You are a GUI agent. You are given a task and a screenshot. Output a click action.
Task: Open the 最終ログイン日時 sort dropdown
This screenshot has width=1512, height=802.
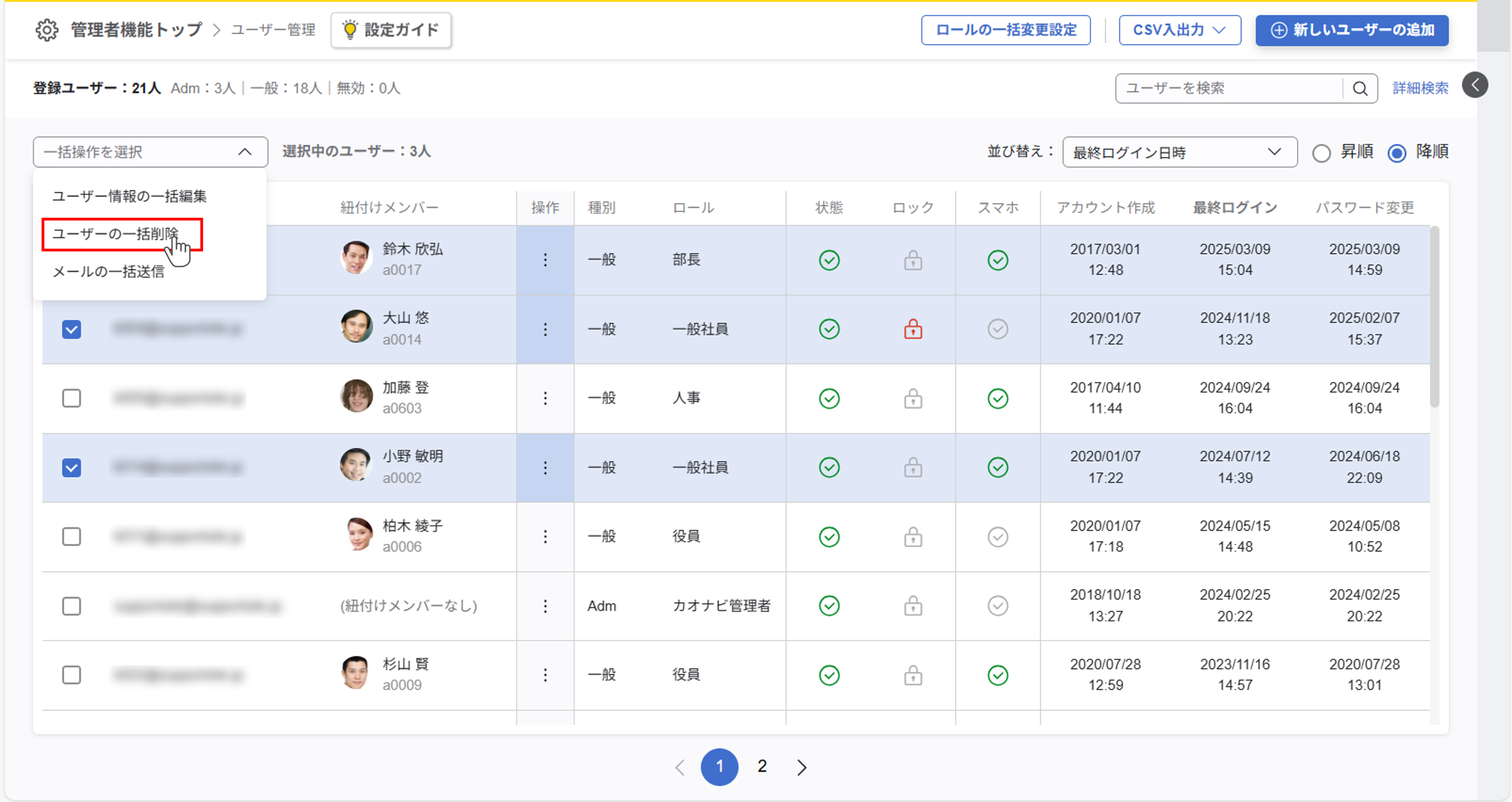(x=1179, y=153)
